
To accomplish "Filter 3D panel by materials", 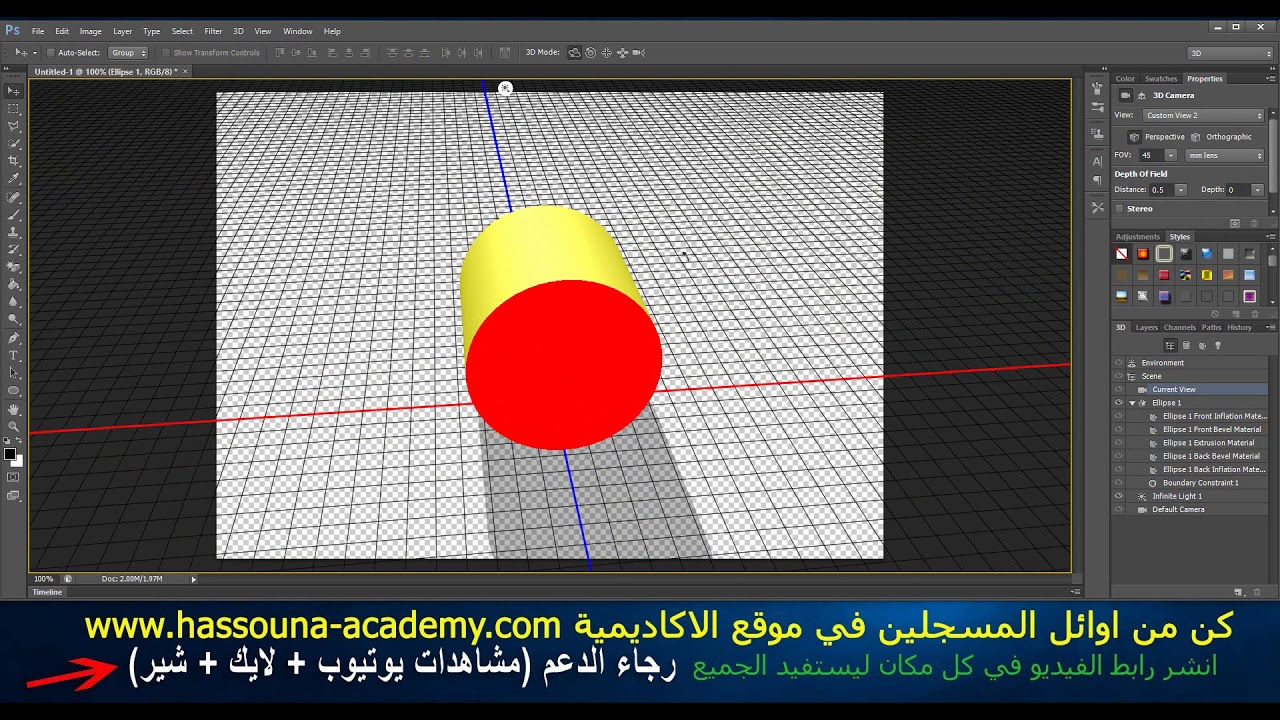I will coord(1202,345).
